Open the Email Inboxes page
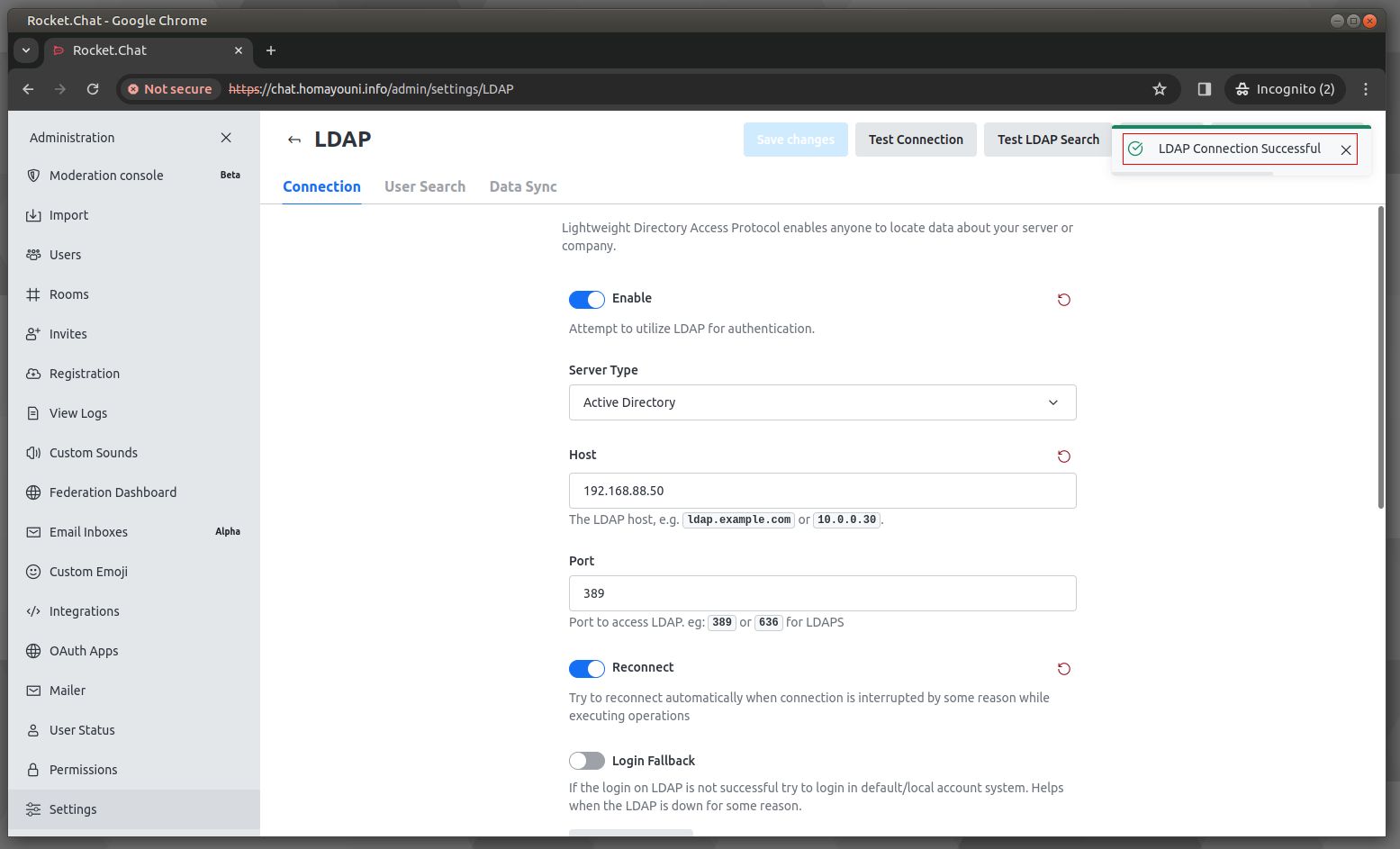Viewport: 1400px width, 849px height. tap(134, 532)
